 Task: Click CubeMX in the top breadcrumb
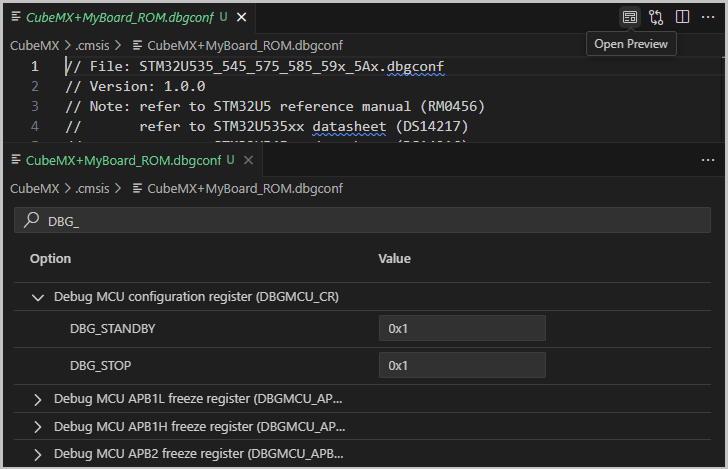click(33, 44)
